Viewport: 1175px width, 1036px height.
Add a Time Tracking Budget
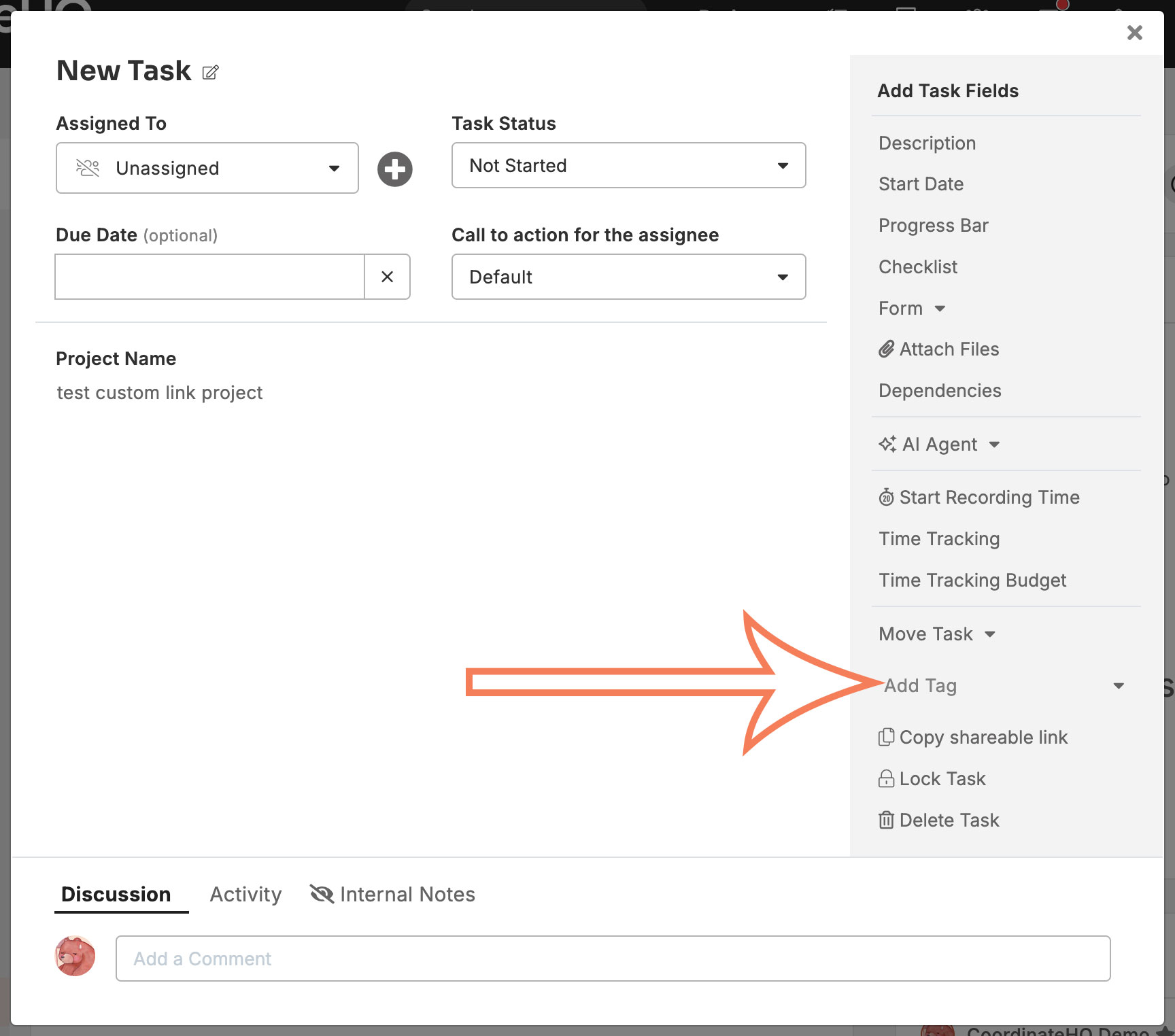point(972,581)
